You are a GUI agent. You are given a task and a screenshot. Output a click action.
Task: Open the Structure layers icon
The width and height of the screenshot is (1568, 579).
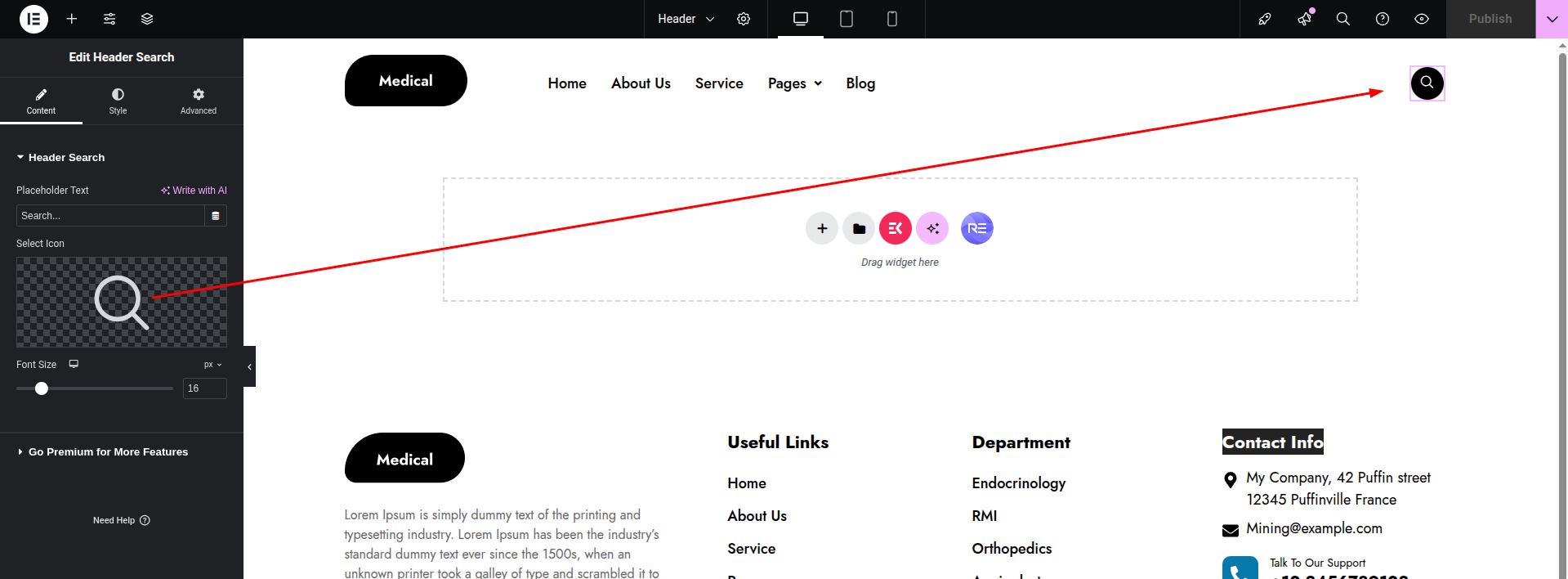tap(147, 19)
